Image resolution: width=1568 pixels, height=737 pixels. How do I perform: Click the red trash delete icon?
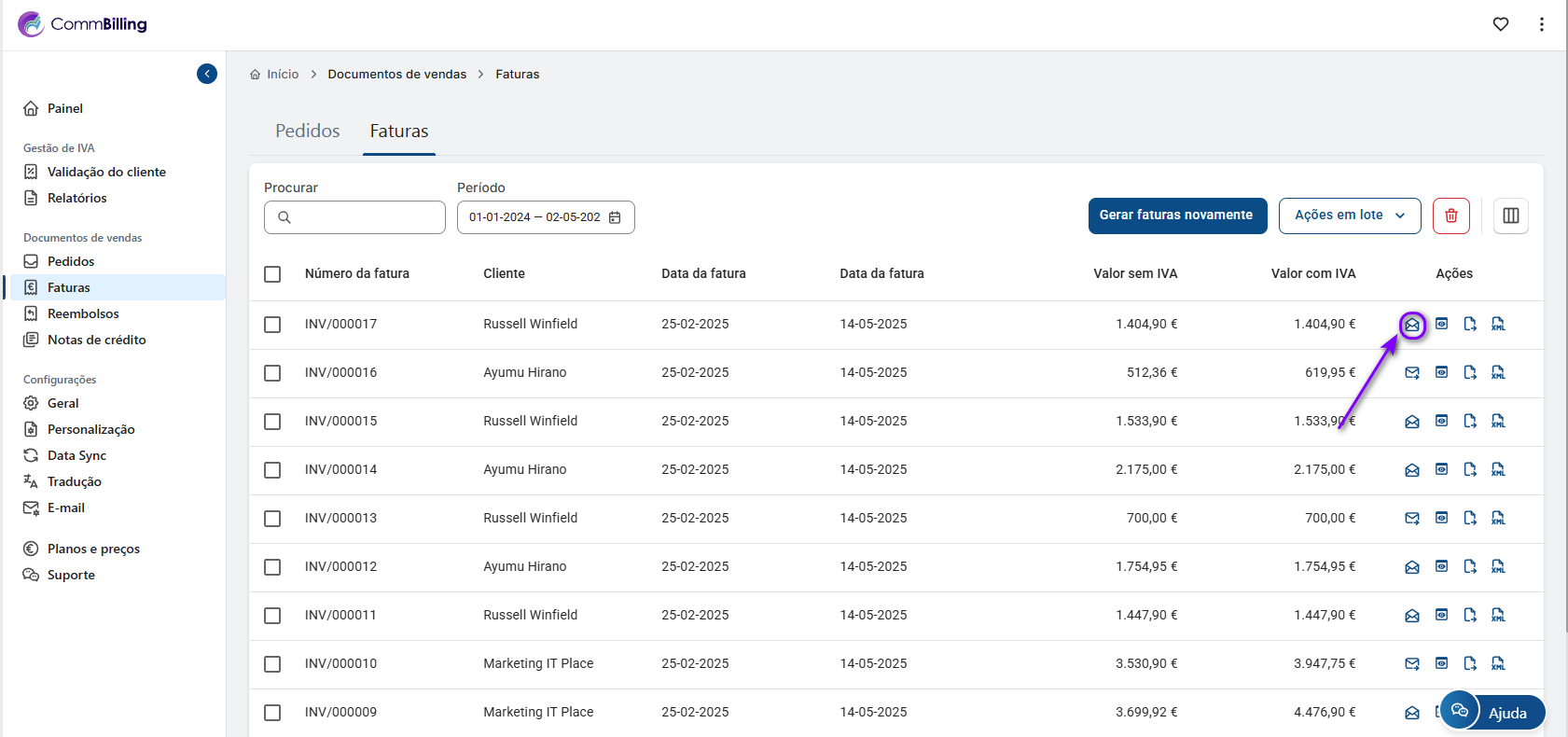pyautogui.click(x=1450, y=216)
